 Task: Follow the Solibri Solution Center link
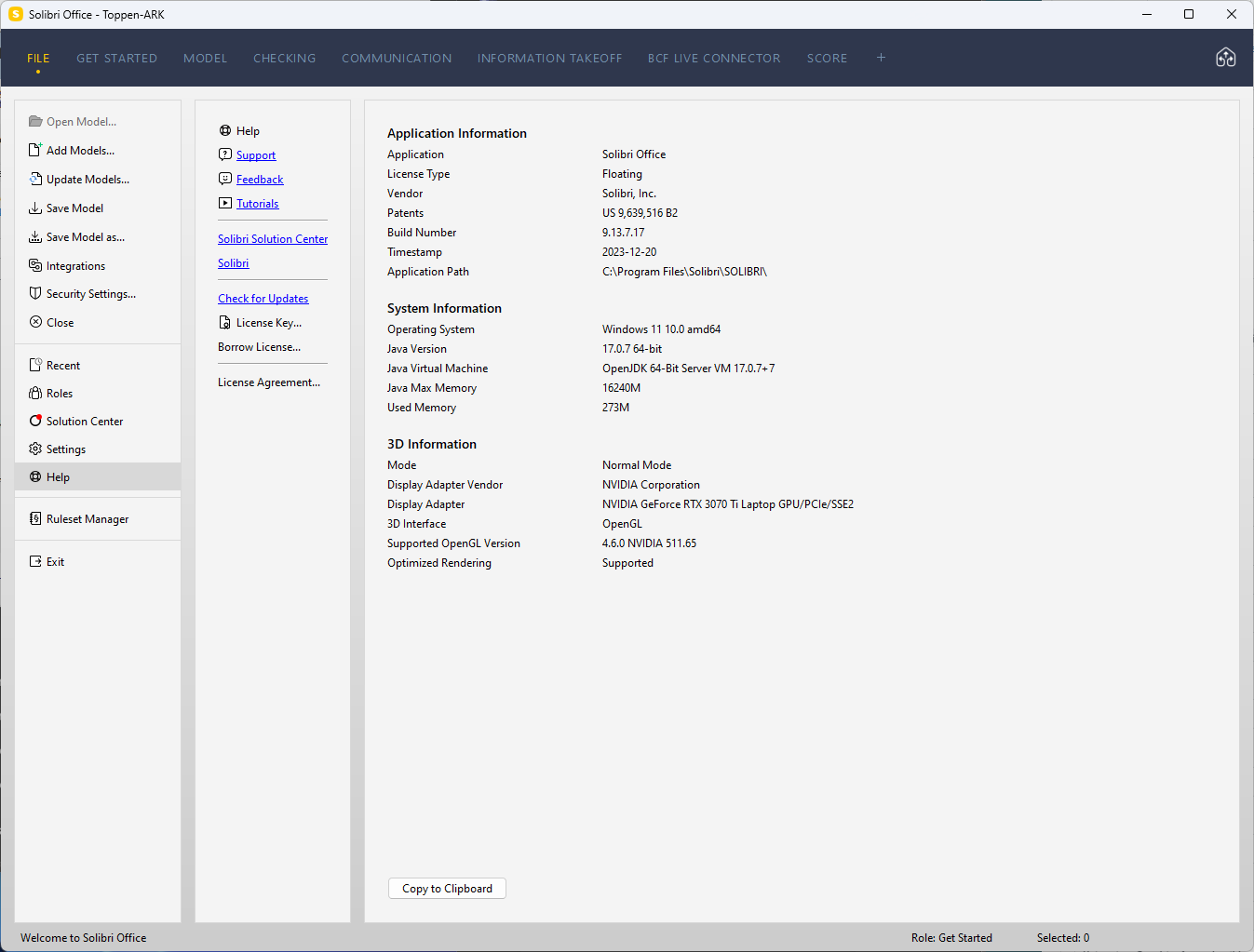pyautogui.click(x=273, y=239)
